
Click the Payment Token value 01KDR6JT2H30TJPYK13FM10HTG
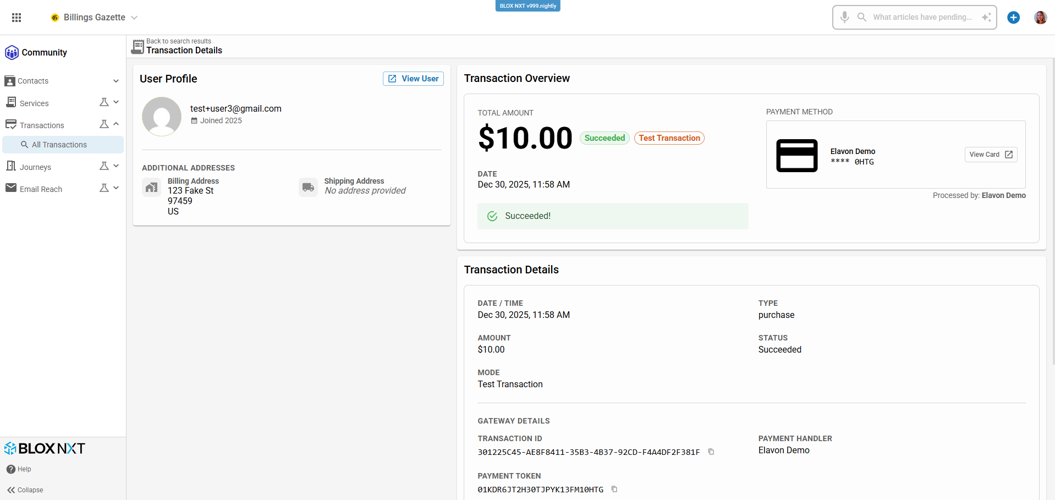point(540,490)
